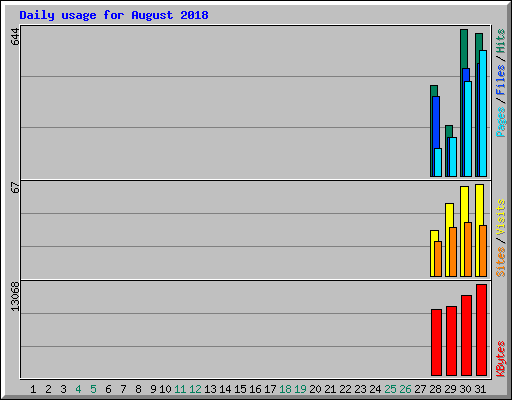Click the 644 hits axis value
The height and width of the screenshot is (400, 512).
click(x=15, y=37)
